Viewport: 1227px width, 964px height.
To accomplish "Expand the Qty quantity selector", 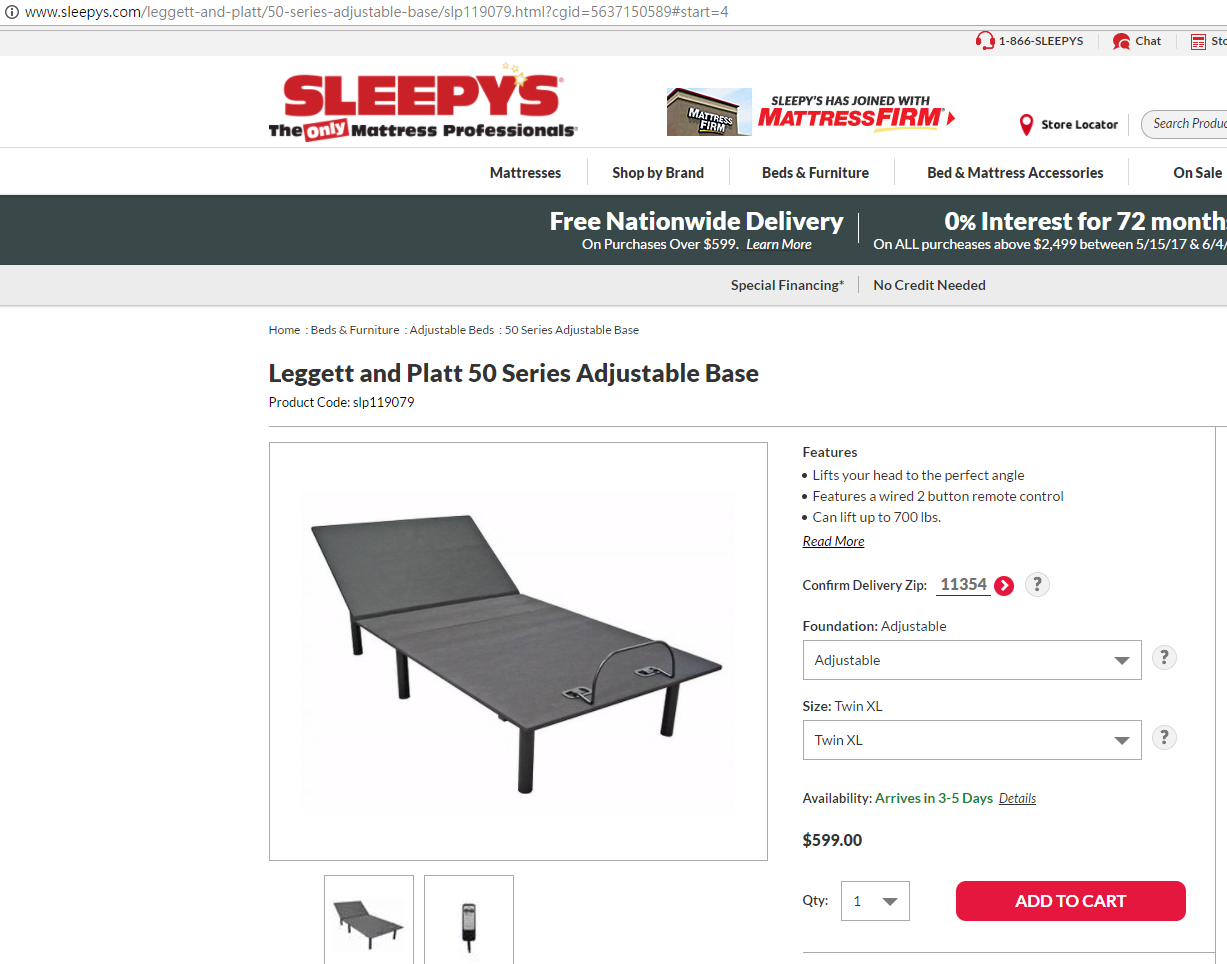I will [875, 901].
